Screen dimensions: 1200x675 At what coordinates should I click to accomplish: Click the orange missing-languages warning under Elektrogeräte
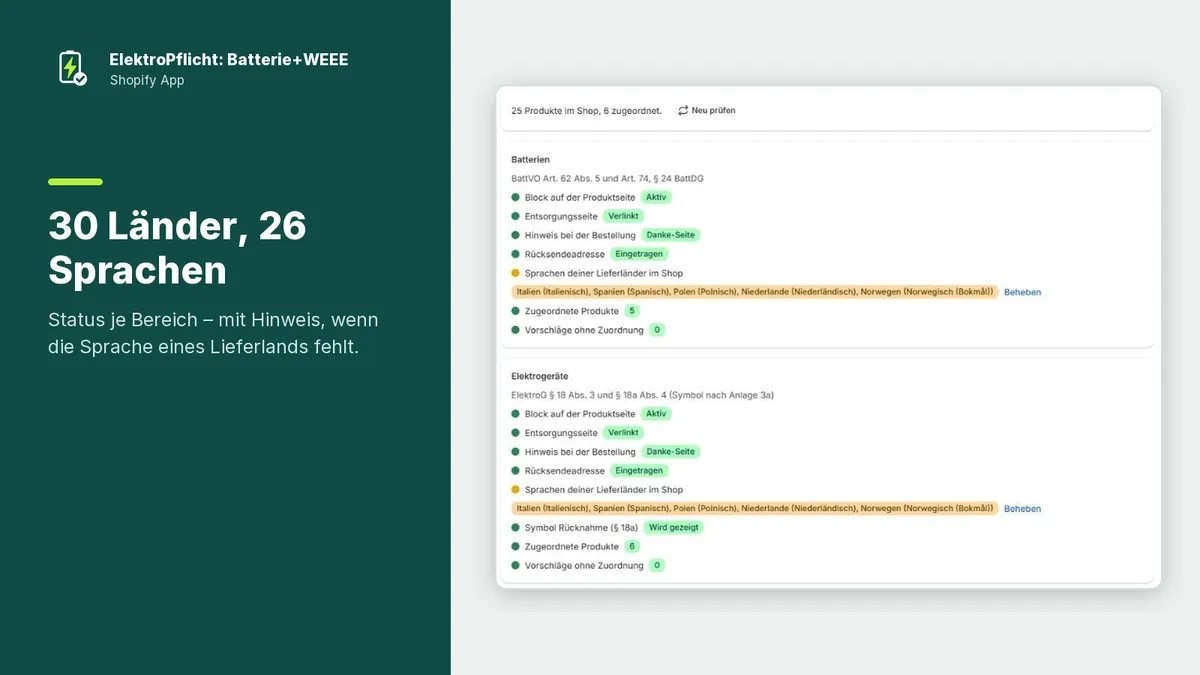tap(755, 509)
